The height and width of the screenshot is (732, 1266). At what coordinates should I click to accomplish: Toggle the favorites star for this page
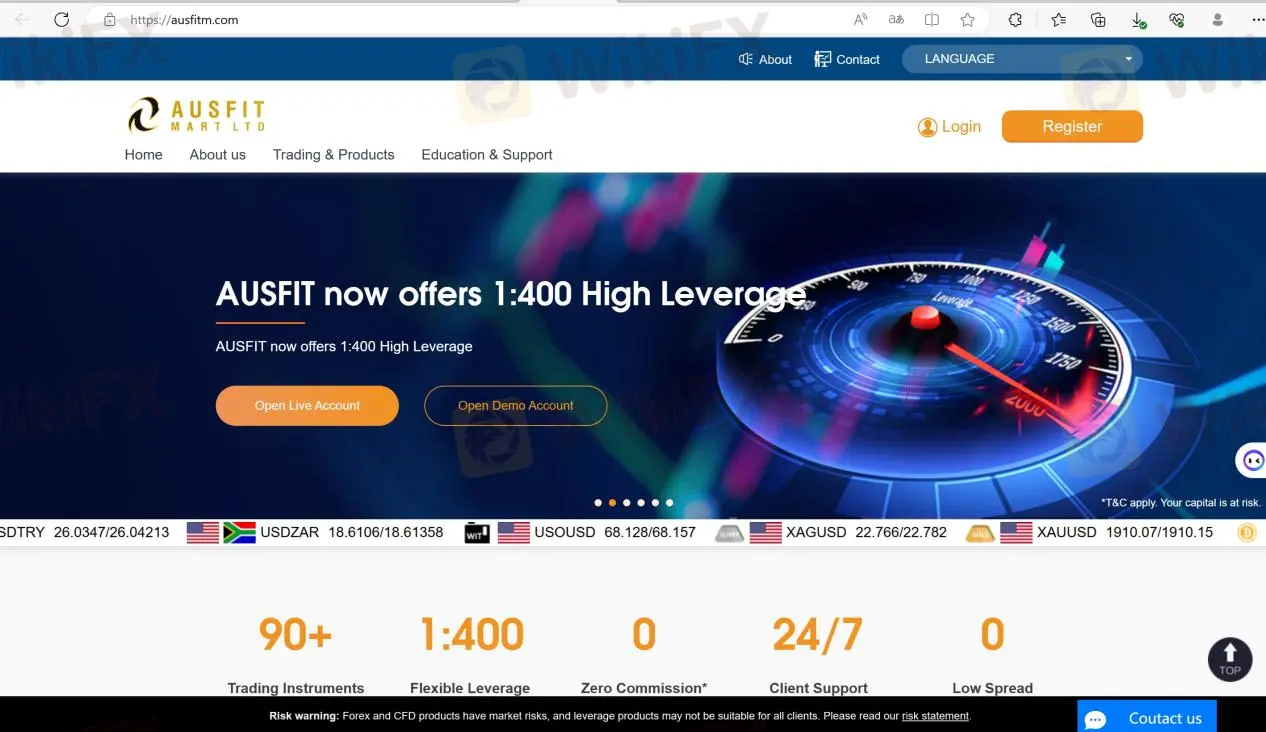click(x=967, y=19)
